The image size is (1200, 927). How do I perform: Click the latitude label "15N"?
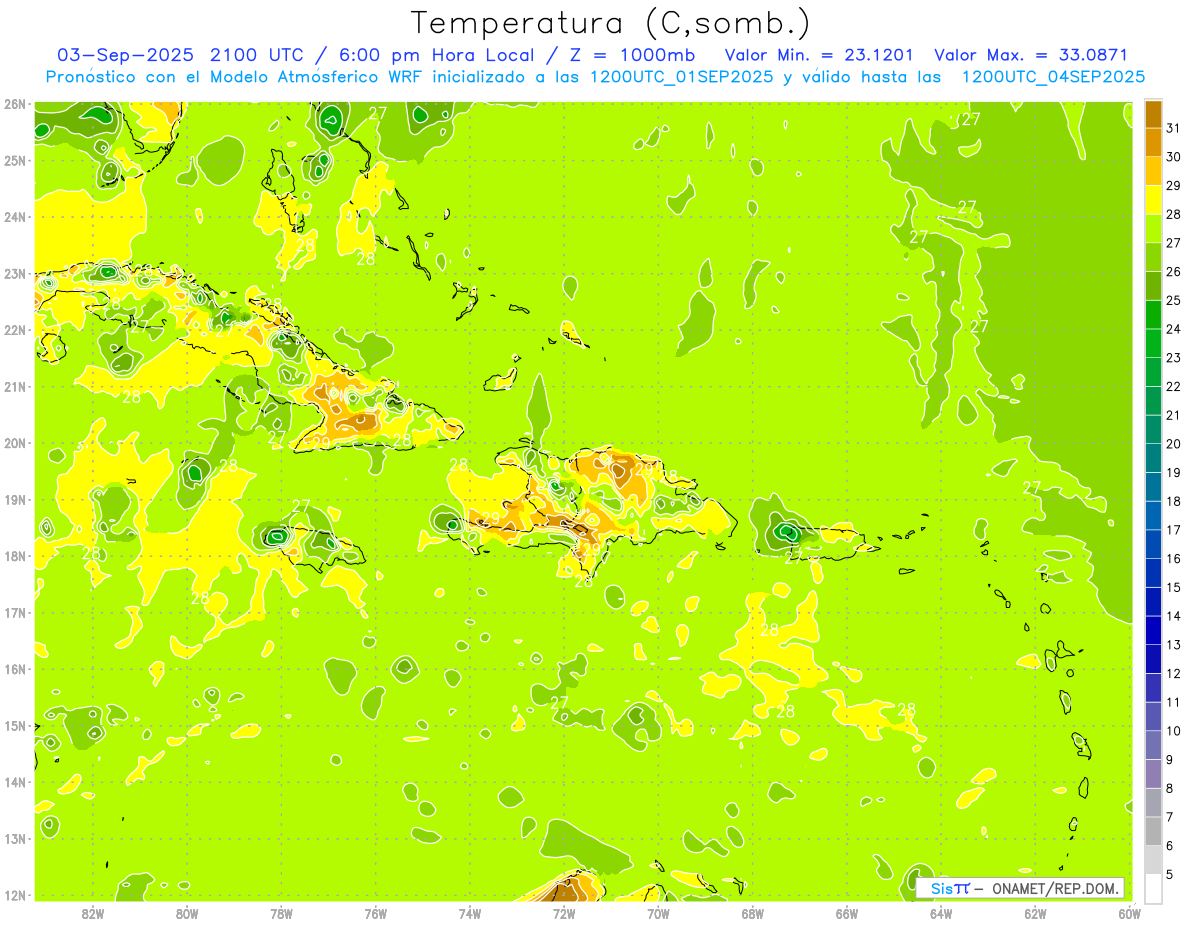15,725
